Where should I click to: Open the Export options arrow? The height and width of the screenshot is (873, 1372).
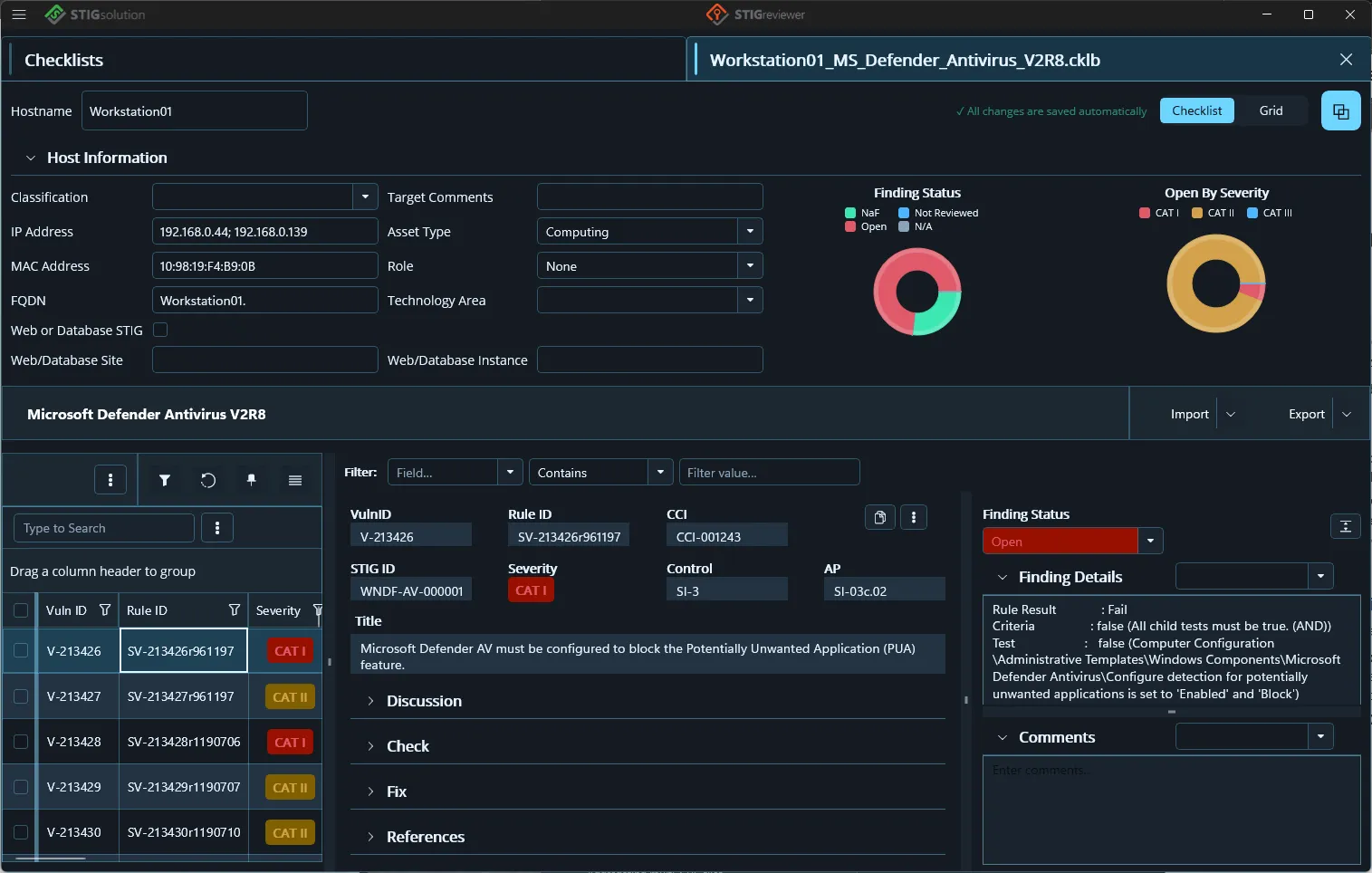(x=1347, y=414)
